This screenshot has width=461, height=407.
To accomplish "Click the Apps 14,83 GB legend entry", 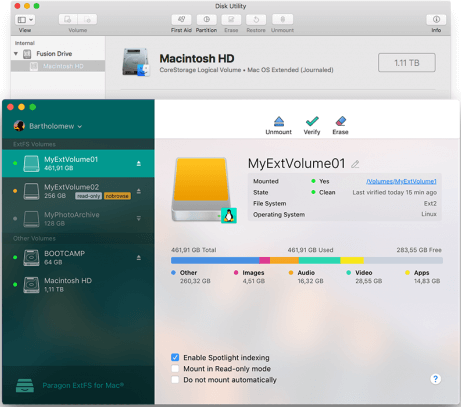I will (422, 277).
